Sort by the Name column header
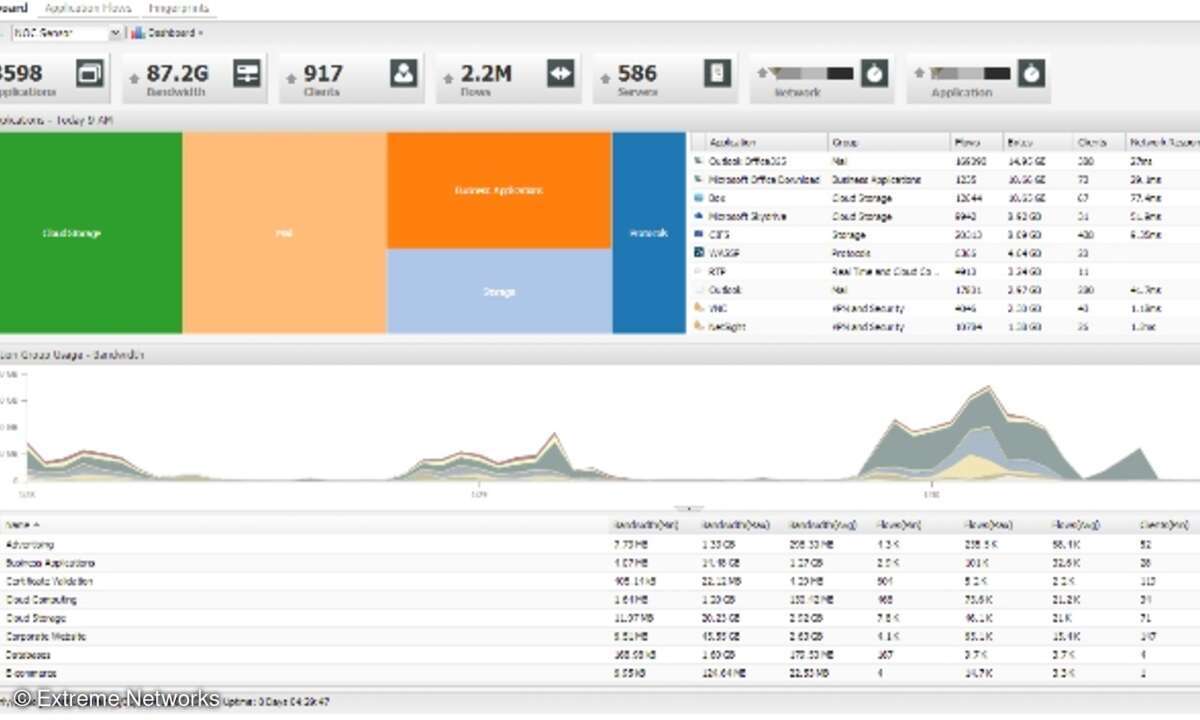Screen dimensions: 1200x720 304,524
